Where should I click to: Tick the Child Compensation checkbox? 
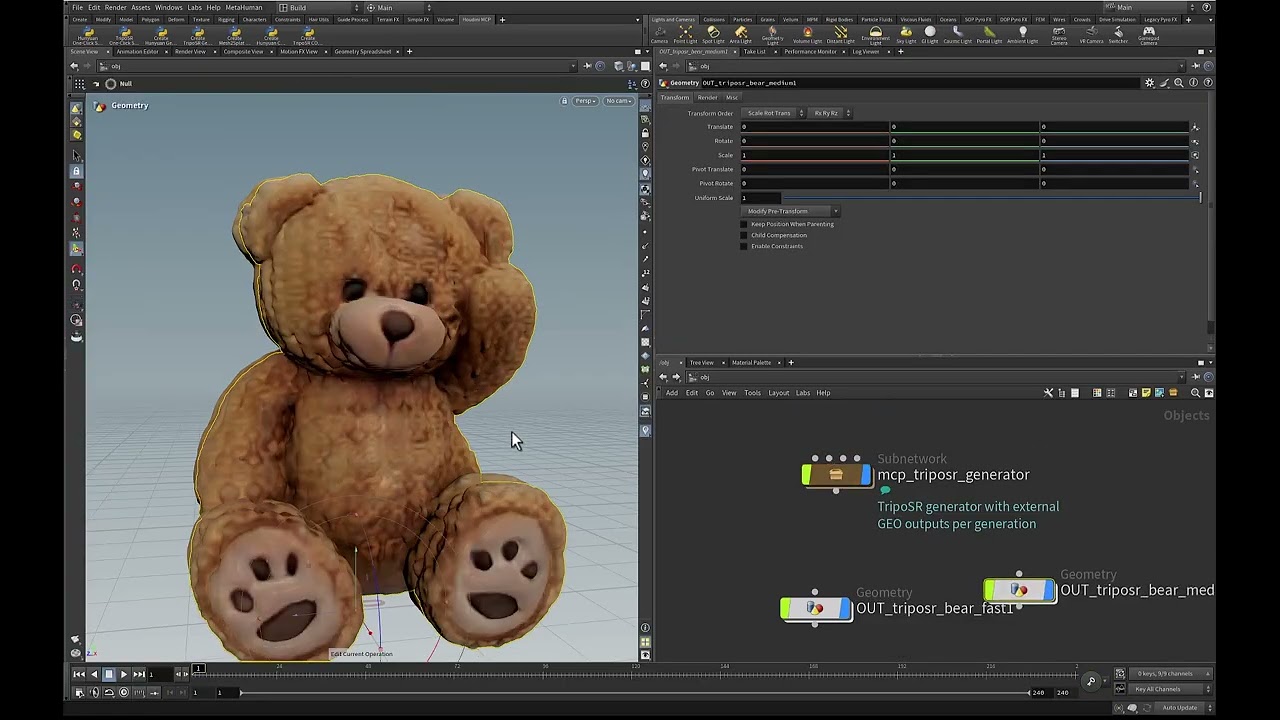point(744,235)
